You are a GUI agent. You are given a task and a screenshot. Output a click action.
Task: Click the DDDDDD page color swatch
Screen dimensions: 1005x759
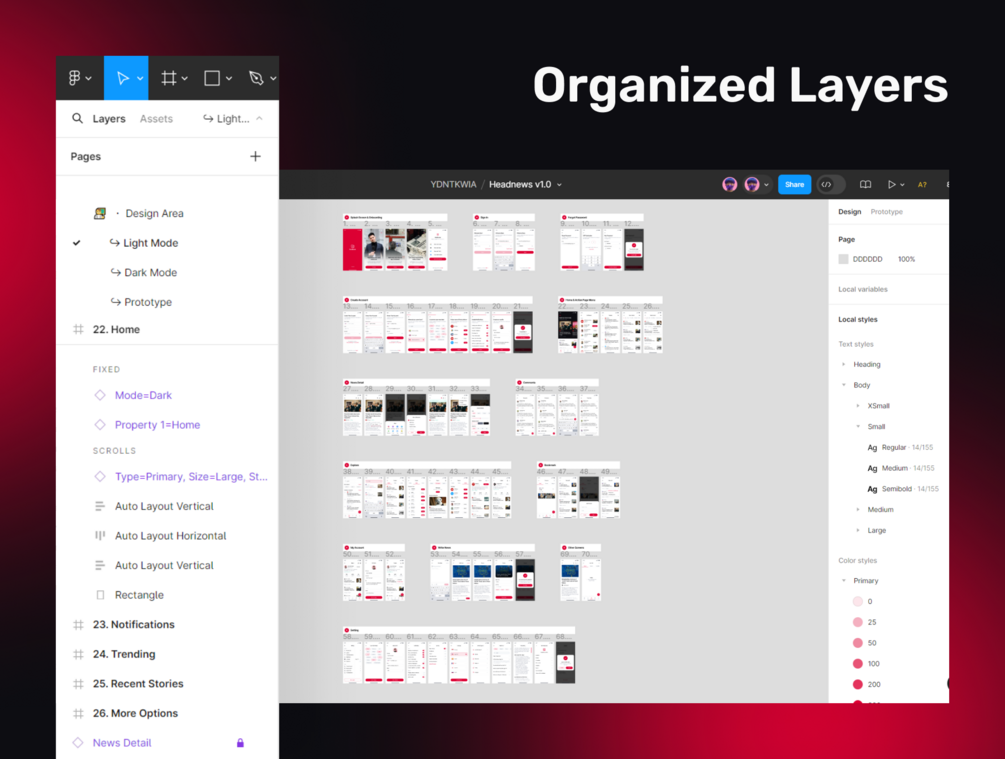843,259
